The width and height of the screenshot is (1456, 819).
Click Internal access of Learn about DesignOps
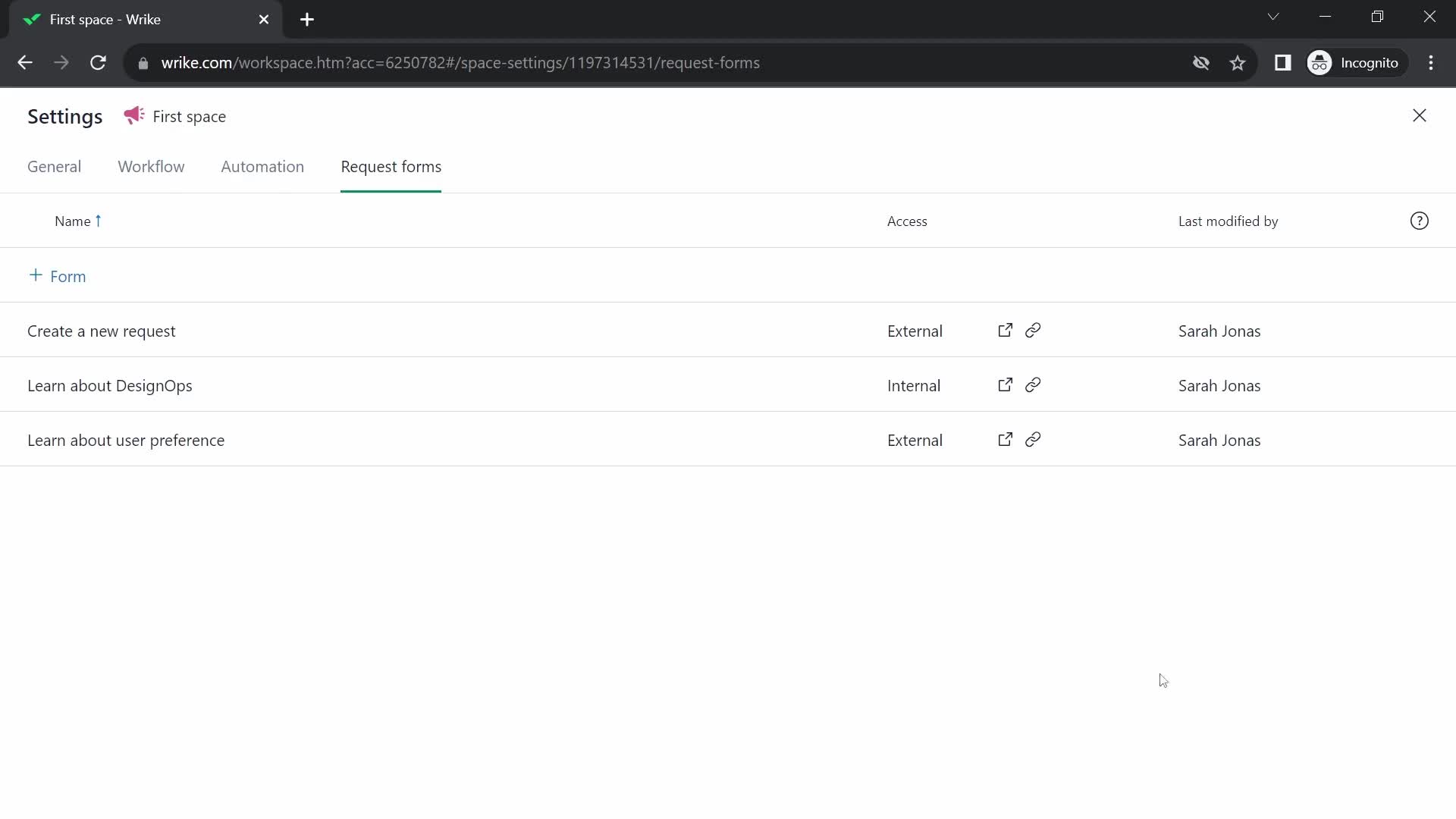914,386
